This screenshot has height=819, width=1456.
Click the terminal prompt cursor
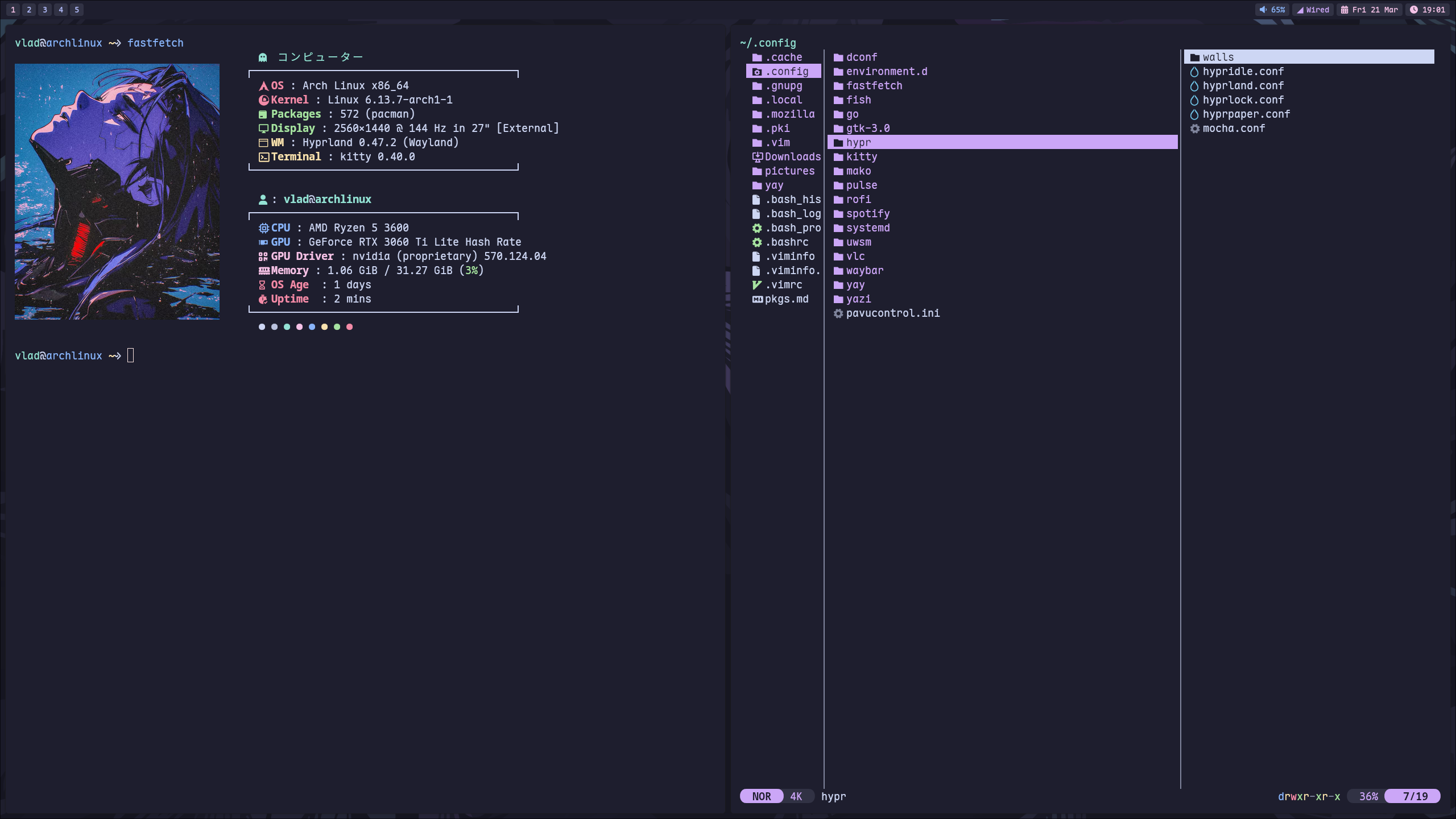pos(131,356)
